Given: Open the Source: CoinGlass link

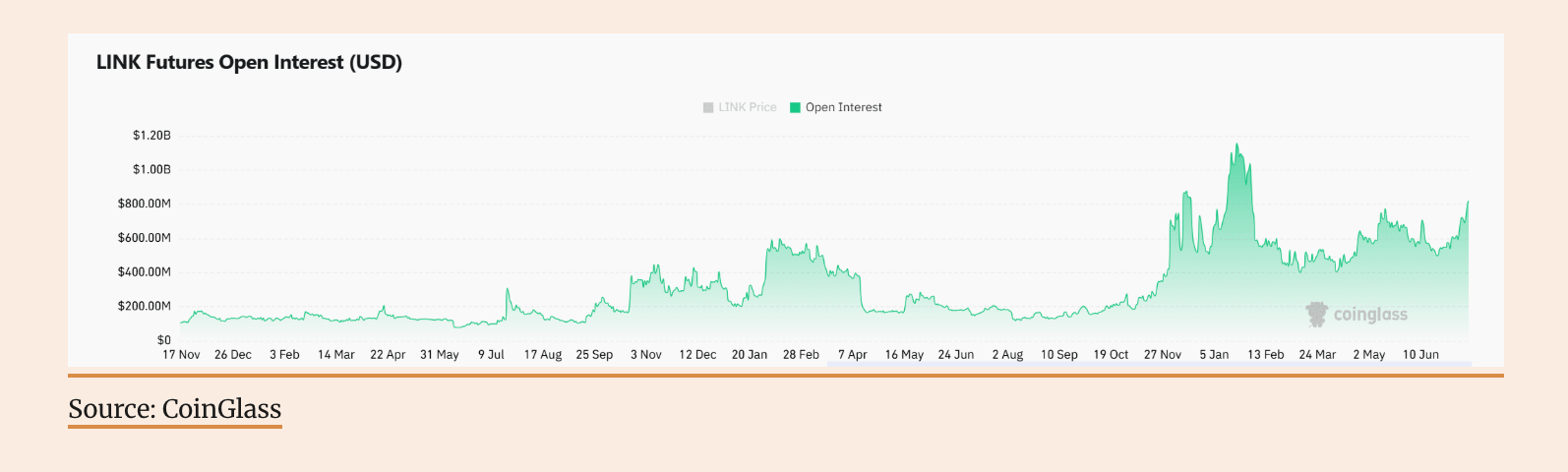Looking at the screenshot, I should tap(175, 409).
